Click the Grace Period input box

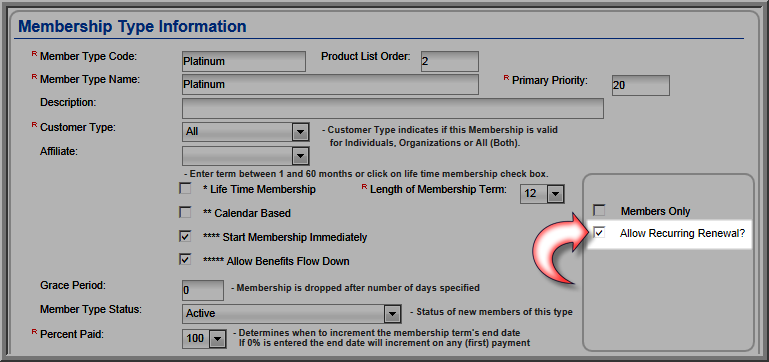point(203,290)
